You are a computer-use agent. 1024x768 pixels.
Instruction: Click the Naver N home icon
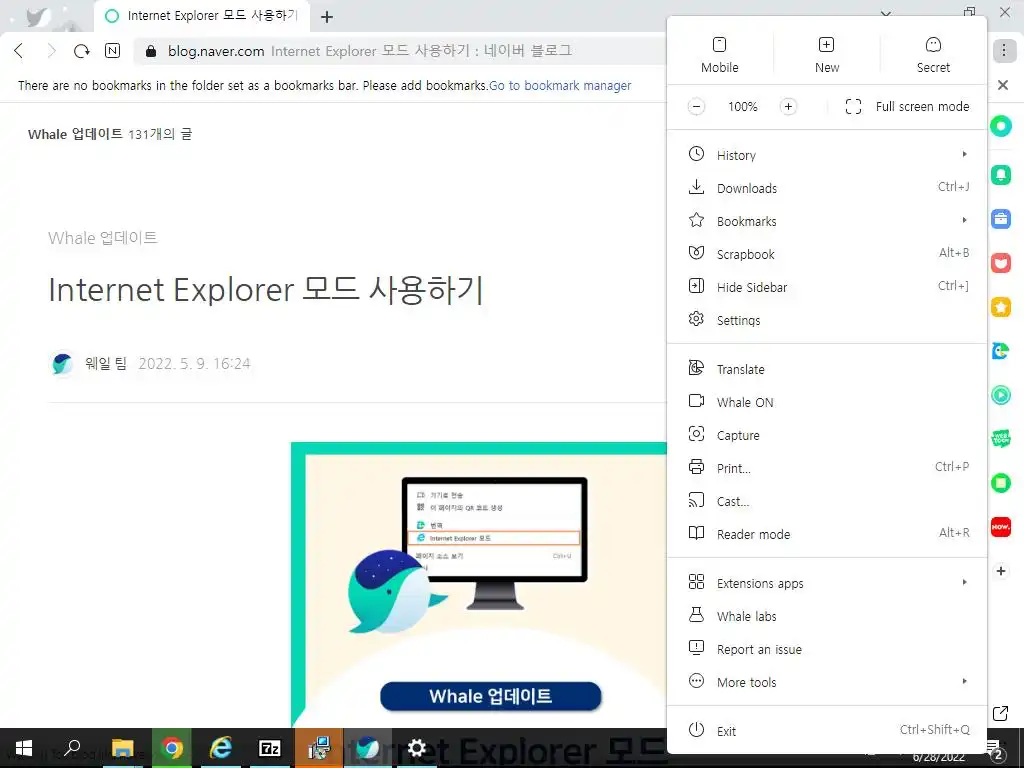point(112,51)
